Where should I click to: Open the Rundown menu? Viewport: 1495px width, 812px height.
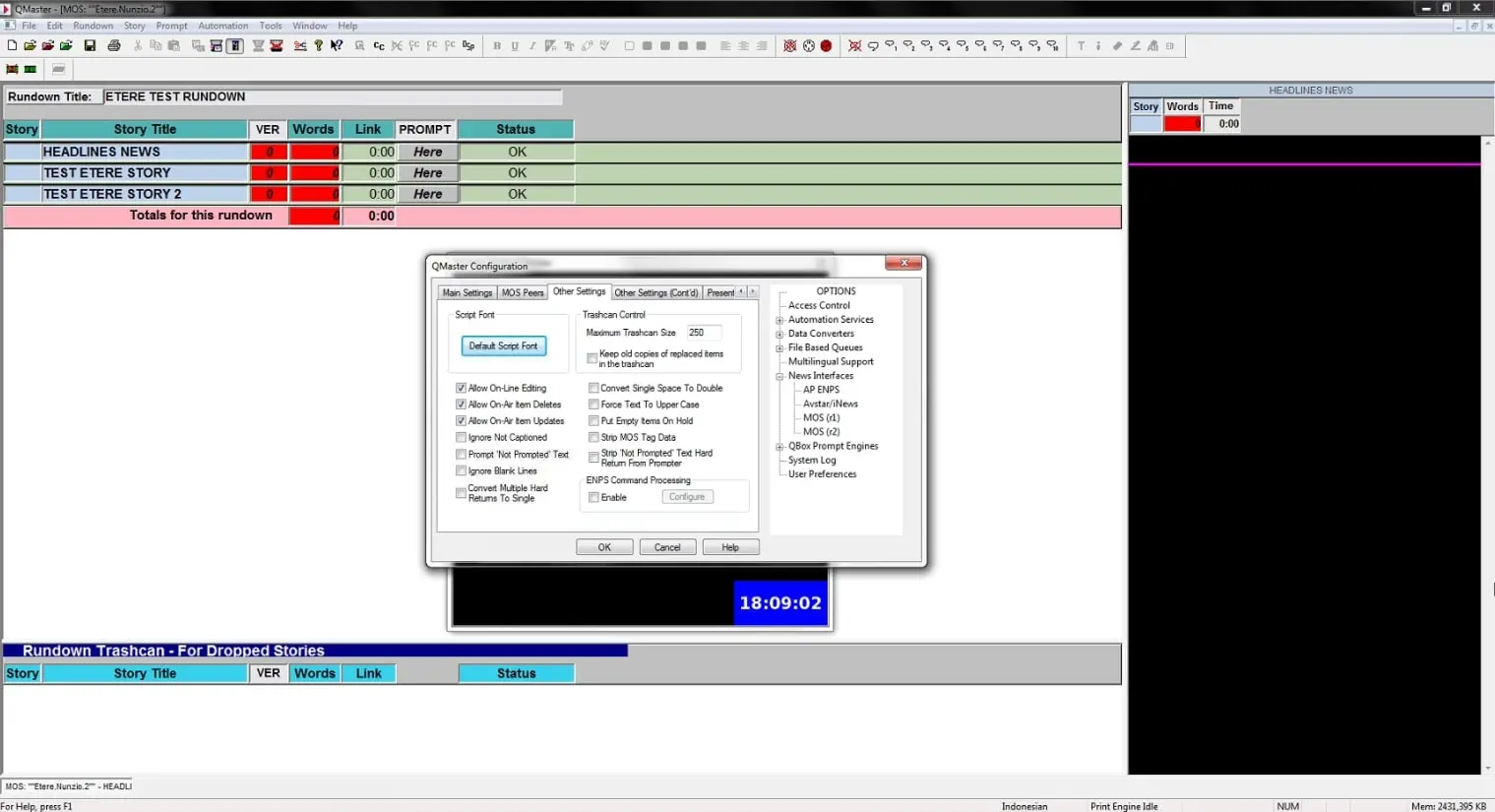click(93, 26)
